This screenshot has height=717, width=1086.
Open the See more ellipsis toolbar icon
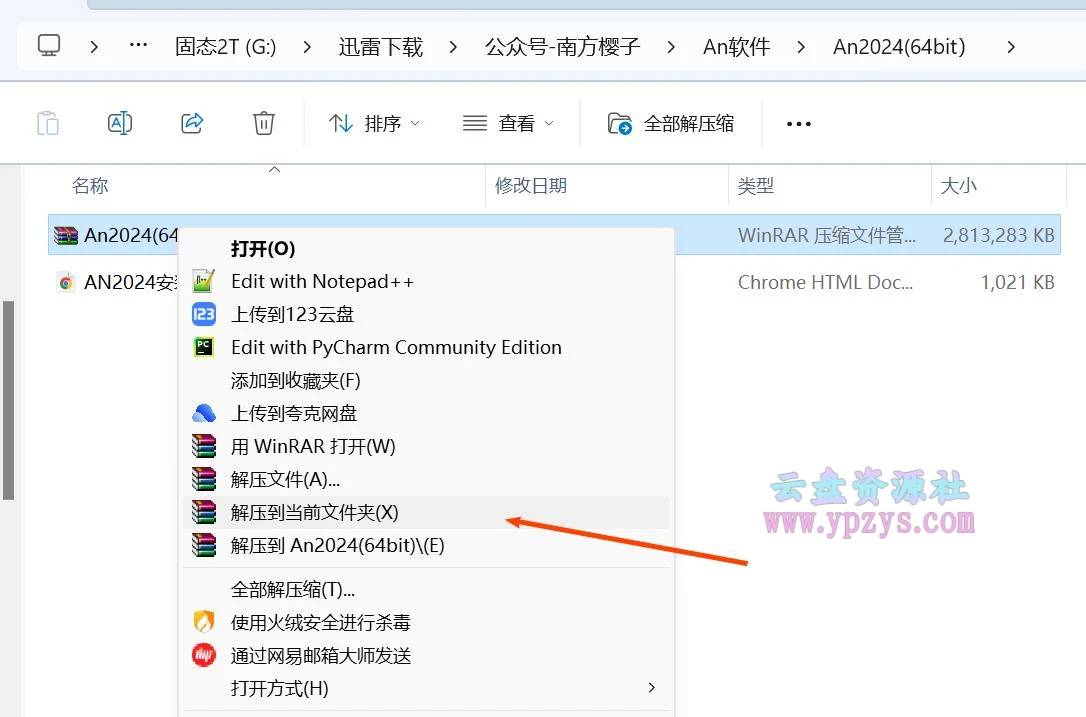pos(797,123)
